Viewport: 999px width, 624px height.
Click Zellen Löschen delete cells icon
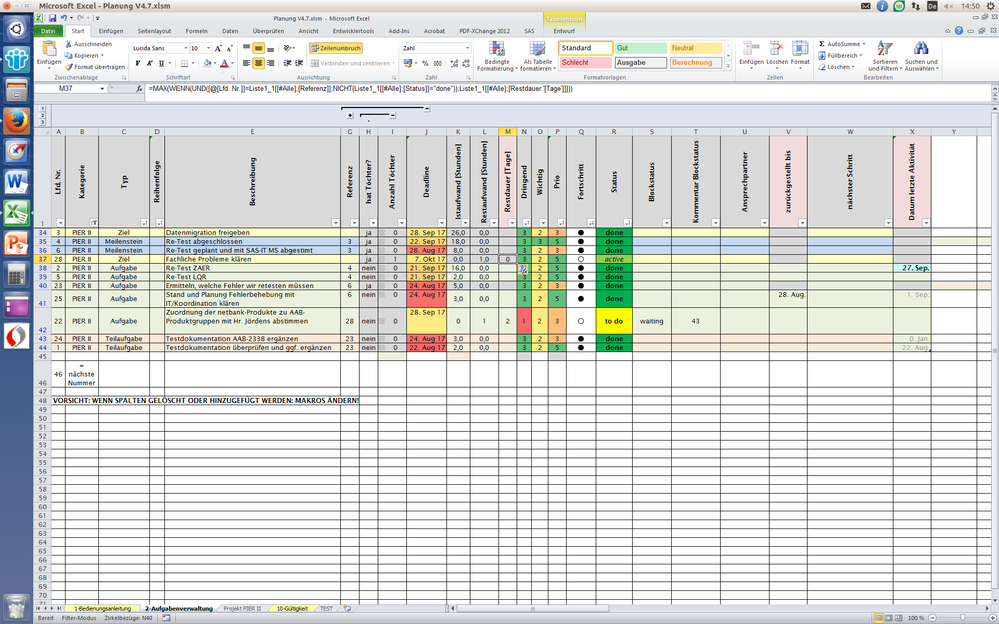777,48
